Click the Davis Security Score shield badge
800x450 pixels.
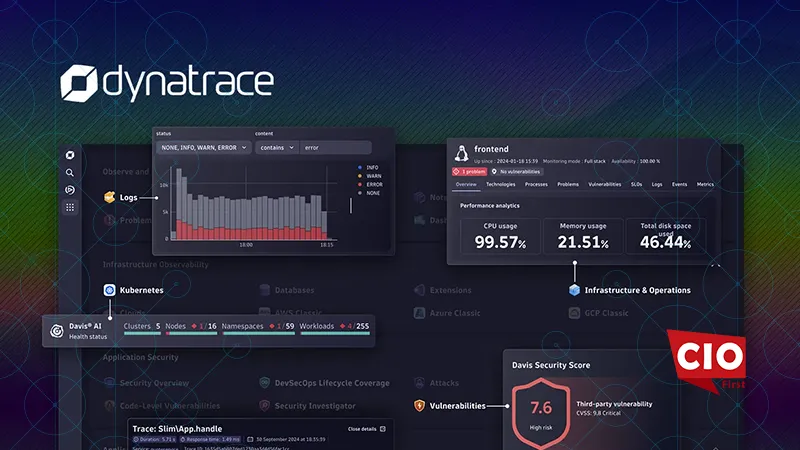tap(541, 414)
